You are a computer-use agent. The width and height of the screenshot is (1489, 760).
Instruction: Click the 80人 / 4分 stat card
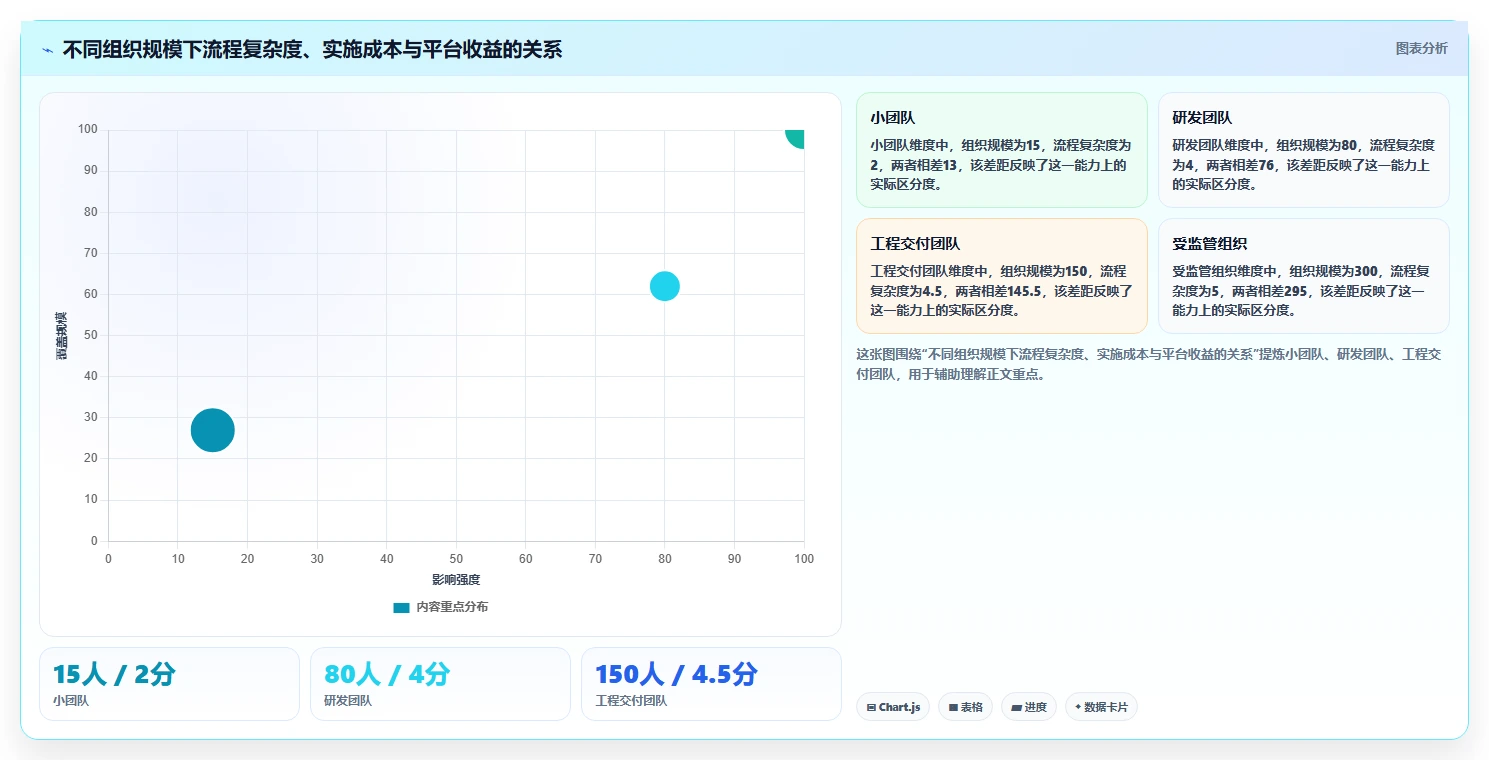click(x=440, y=684)
